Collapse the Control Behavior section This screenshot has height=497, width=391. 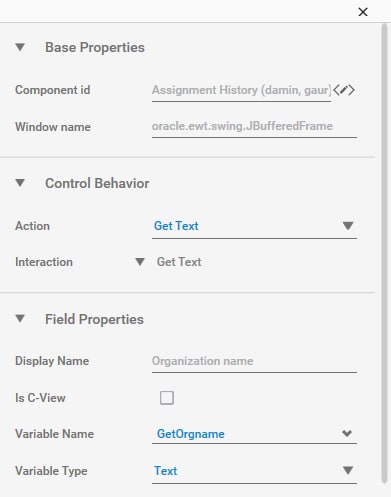pos(20,183)
